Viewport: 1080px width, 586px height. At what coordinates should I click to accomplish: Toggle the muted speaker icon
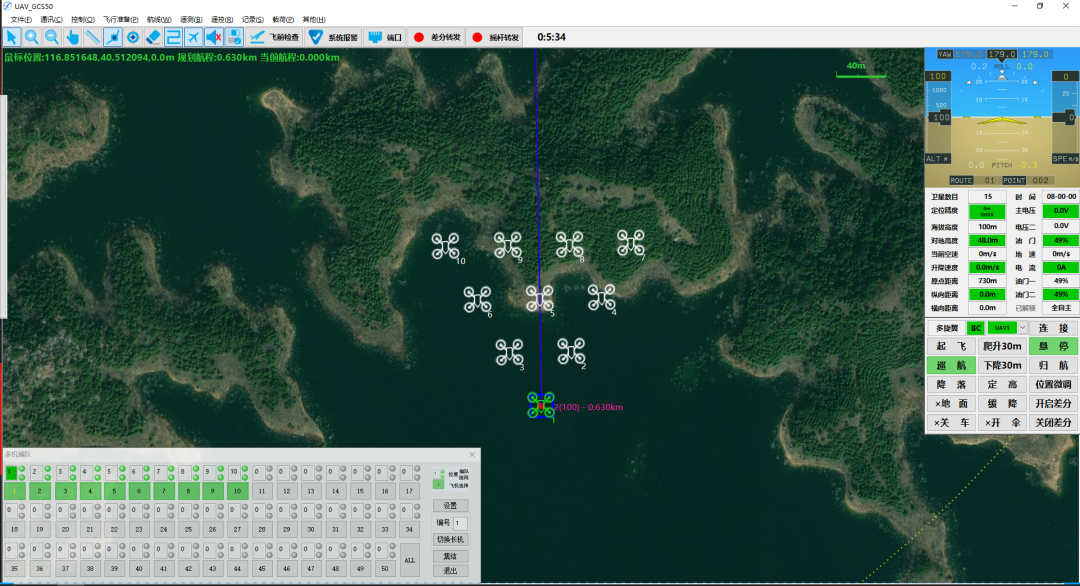(214, 37)
